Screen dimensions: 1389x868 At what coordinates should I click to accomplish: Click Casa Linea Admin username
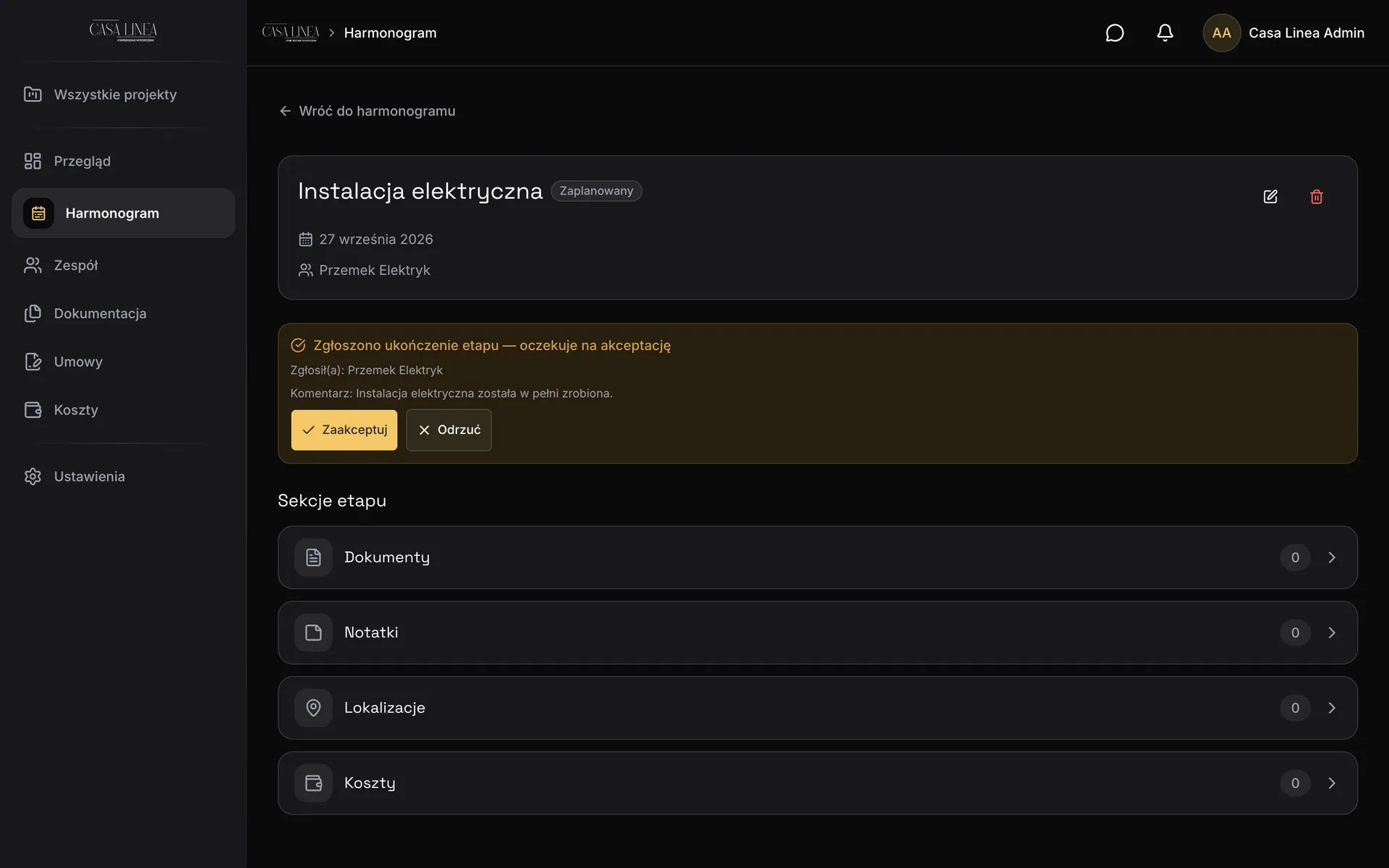(x=1307, y=33)
